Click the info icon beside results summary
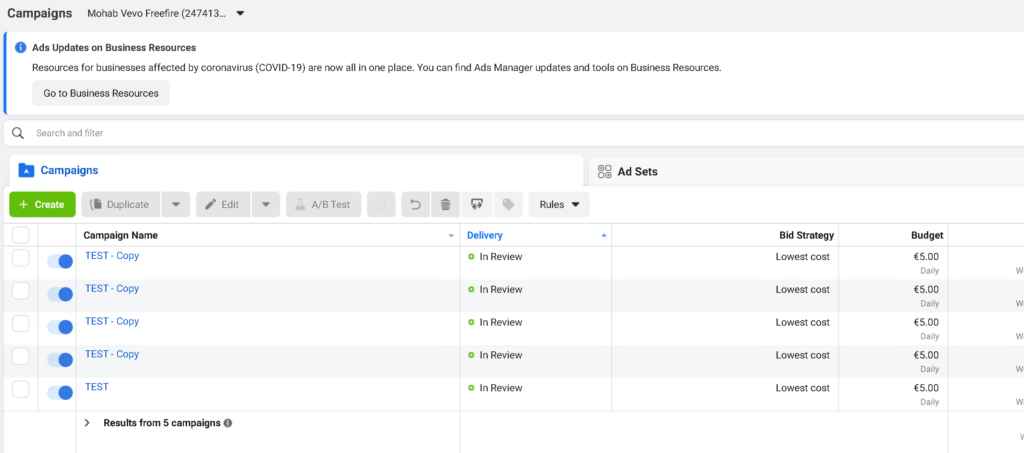The image size is (1024, 453). click(x=228, y=423)
